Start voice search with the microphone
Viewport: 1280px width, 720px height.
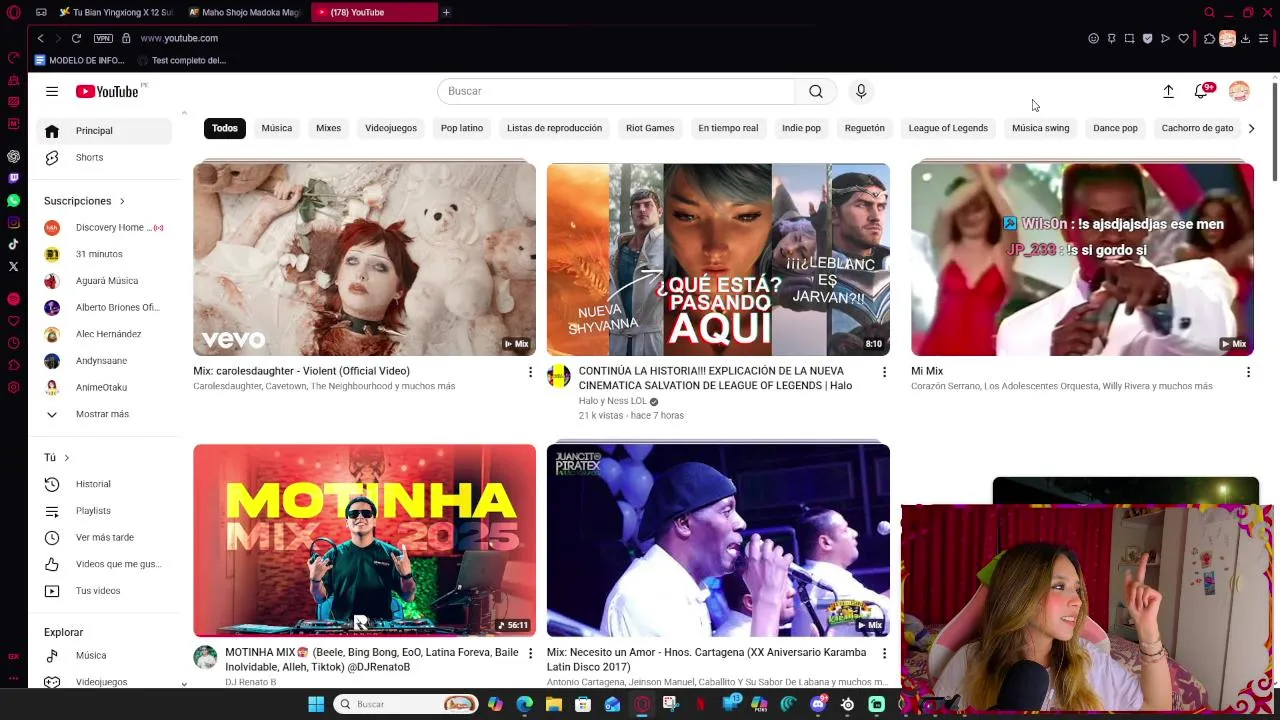coord(861,91)
